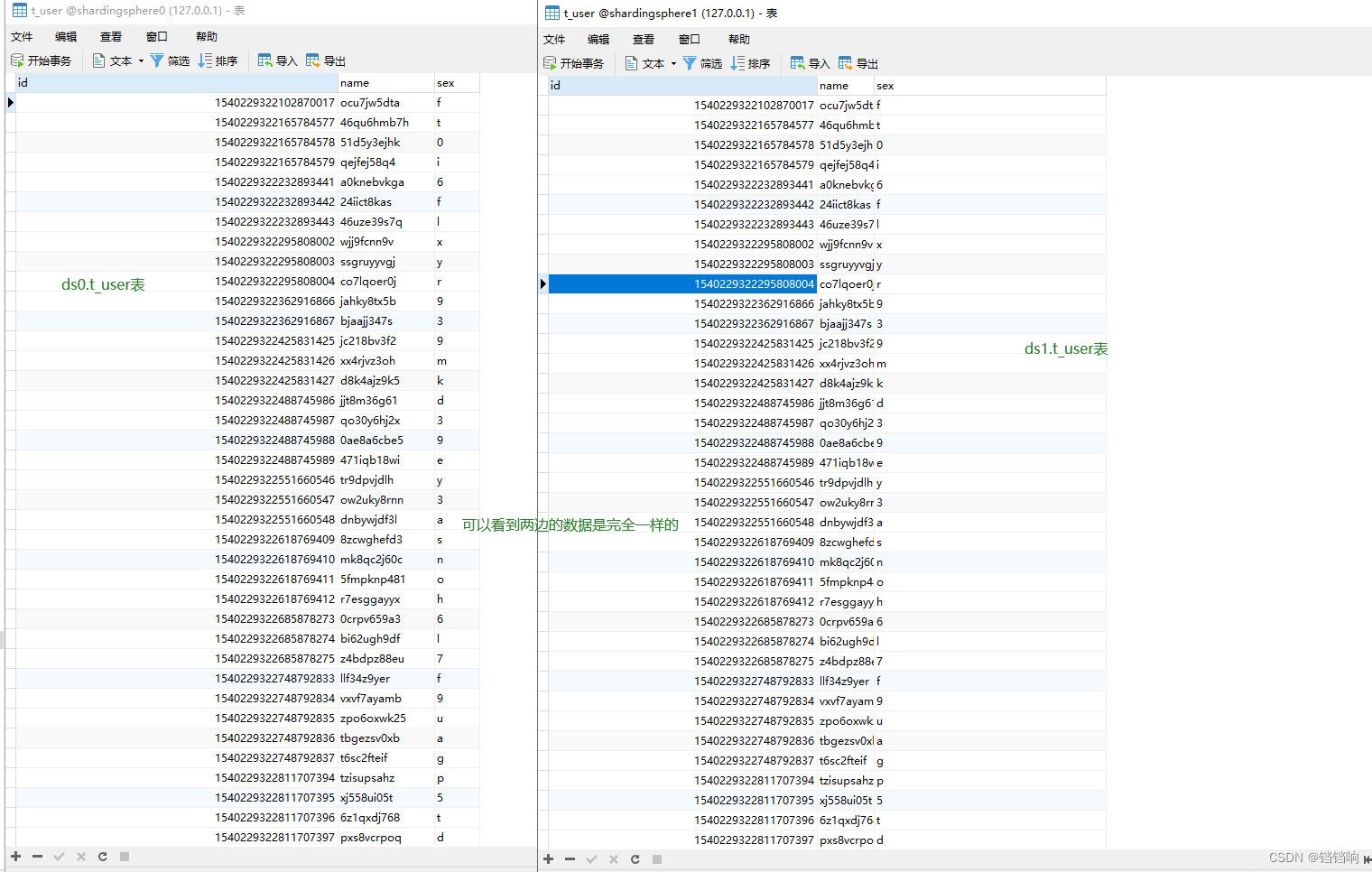Select name cell 46qu6hmb7h in shardingsphere0

click(x=386, y=123)
